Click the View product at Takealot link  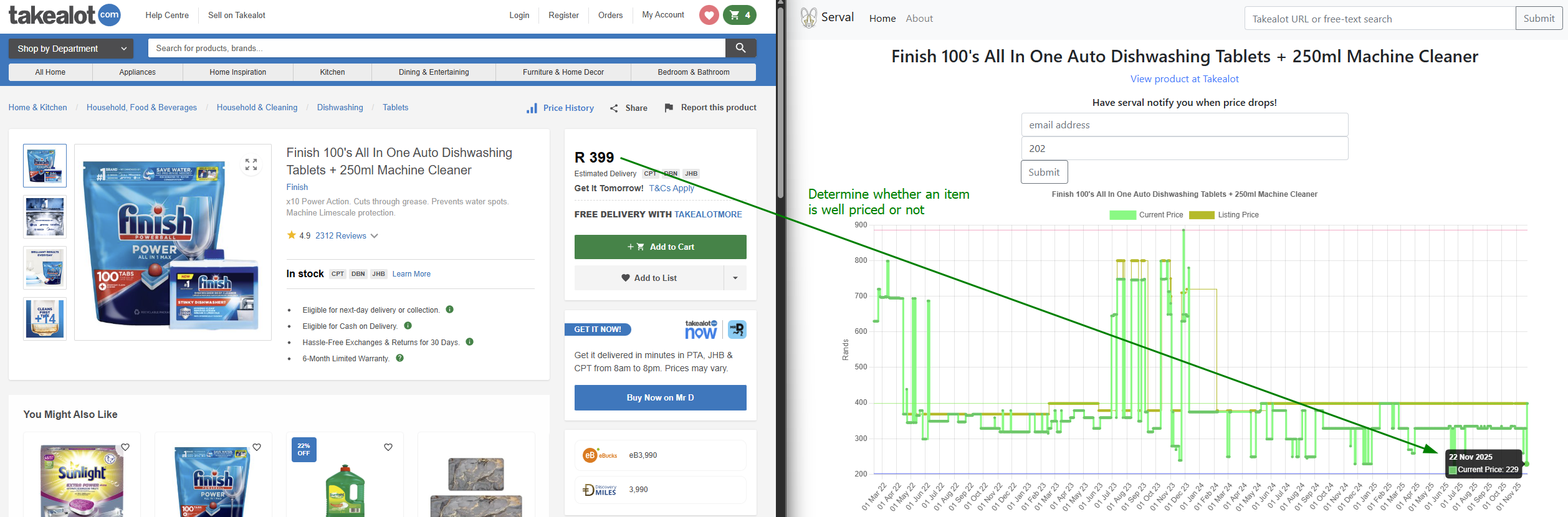coord(1184,79)
